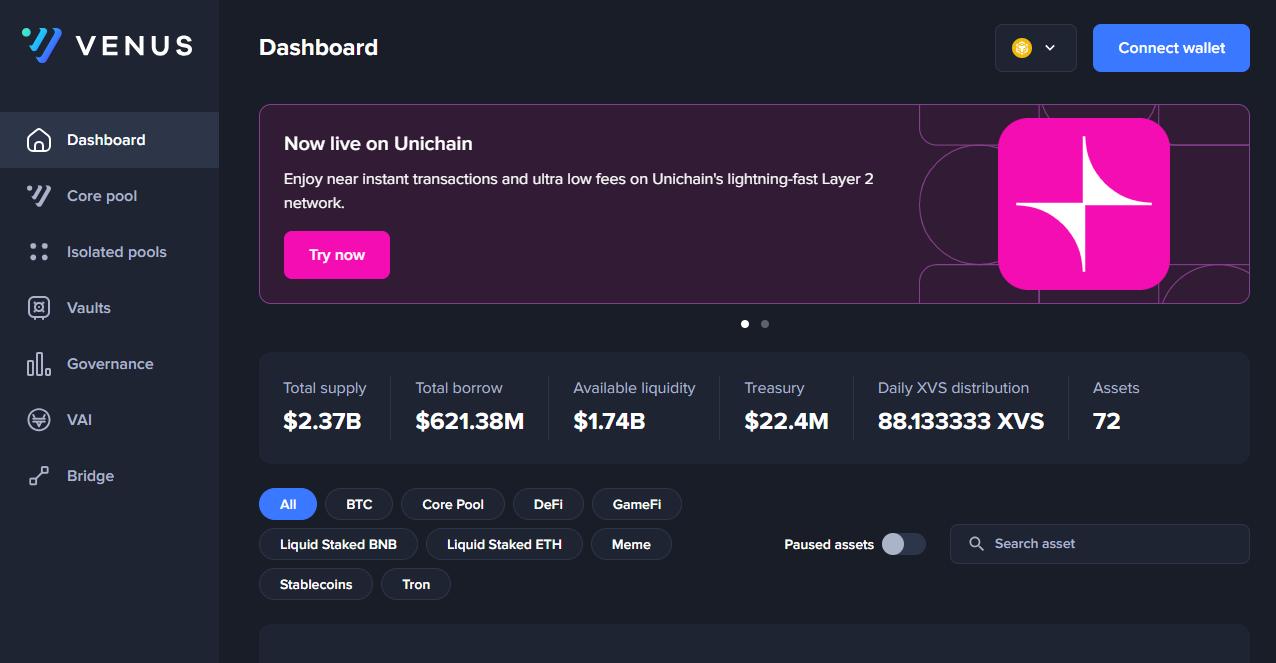
Task: Filter assets by the BTC tag
Action: click(x=359, y=504)
